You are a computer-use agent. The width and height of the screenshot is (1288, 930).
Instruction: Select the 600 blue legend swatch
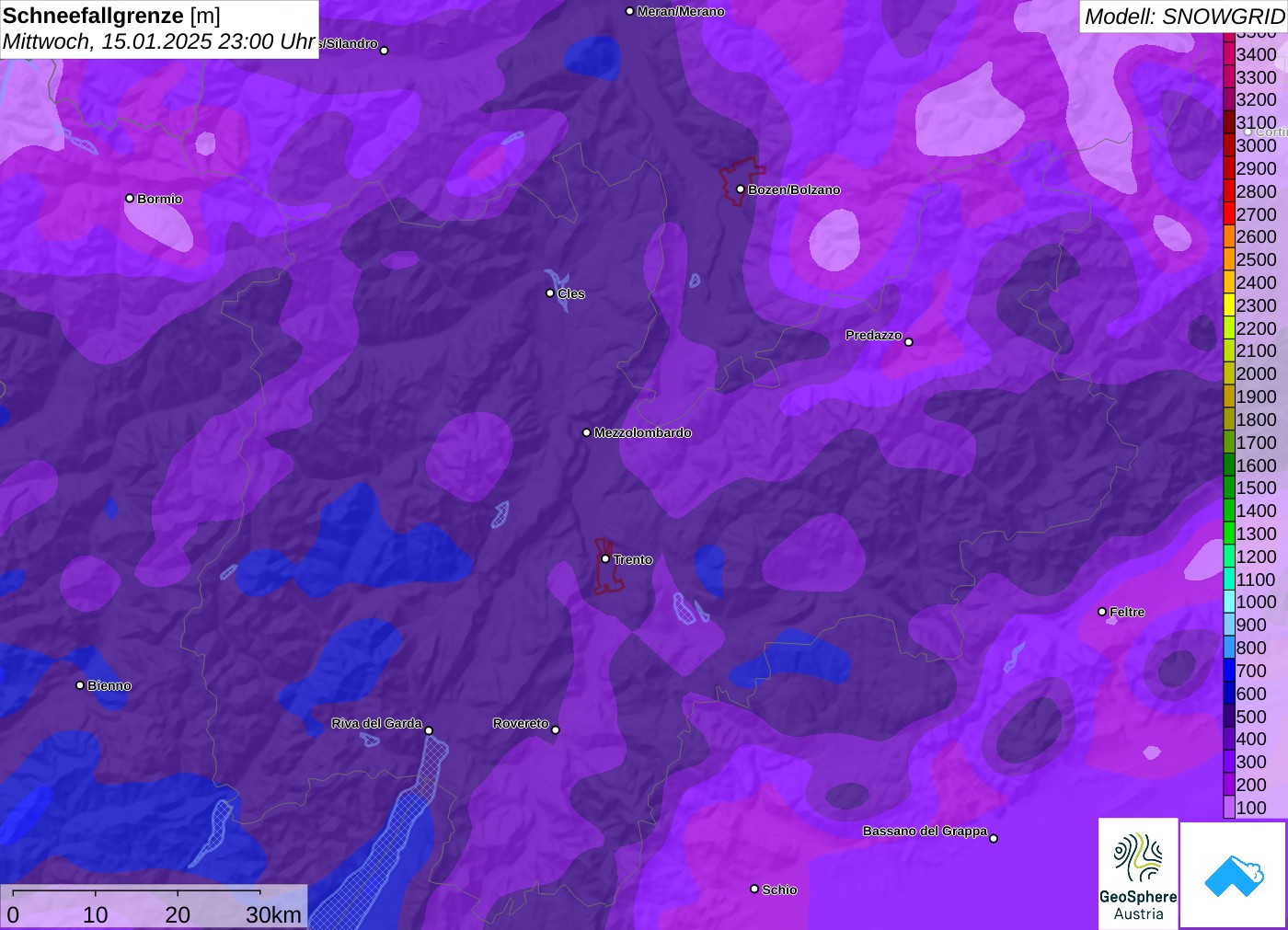click(x=1229, y=693)
